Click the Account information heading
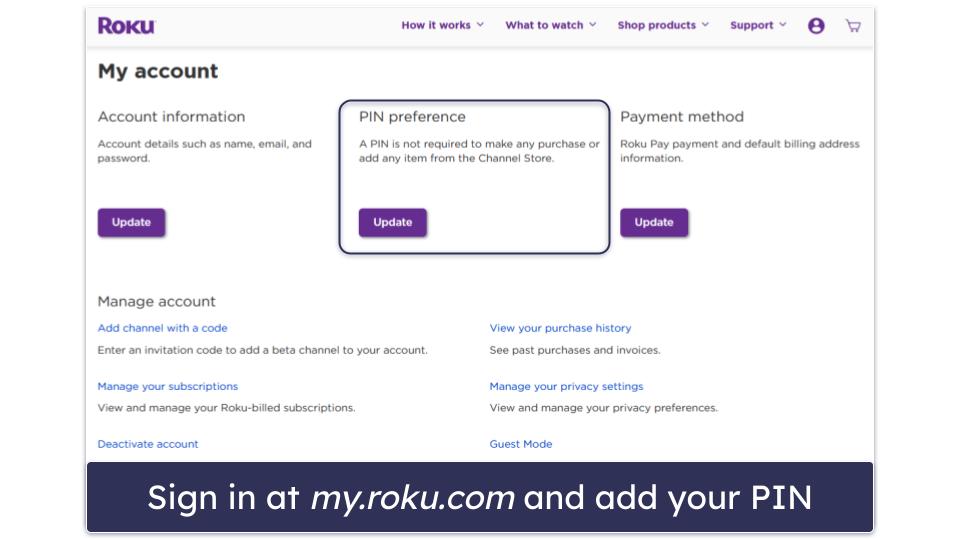 [x=171, y=117]
